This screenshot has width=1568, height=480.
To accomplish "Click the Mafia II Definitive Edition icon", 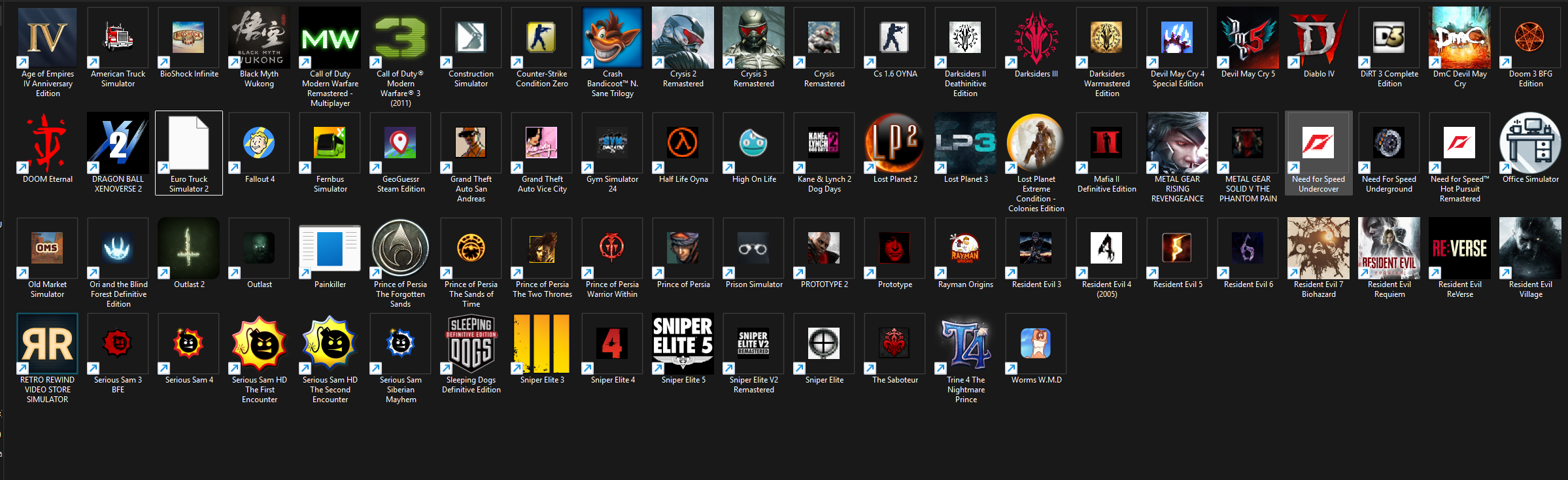I will (x=1106, y=143).
